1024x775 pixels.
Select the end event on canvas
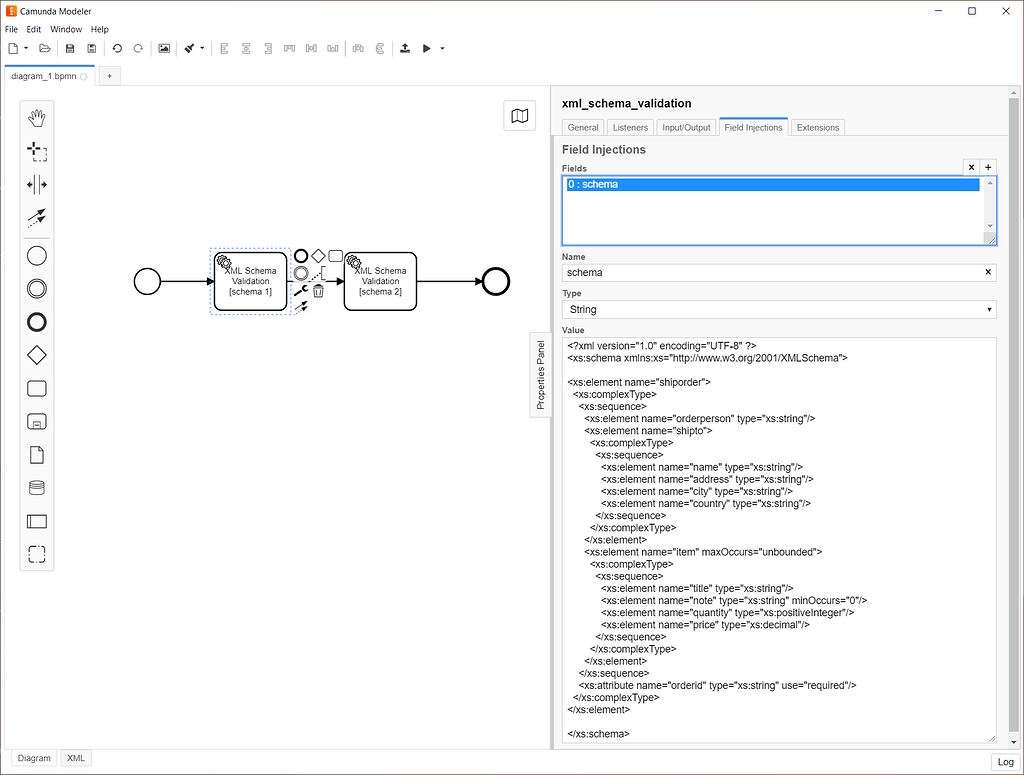(x=496, y=282)
